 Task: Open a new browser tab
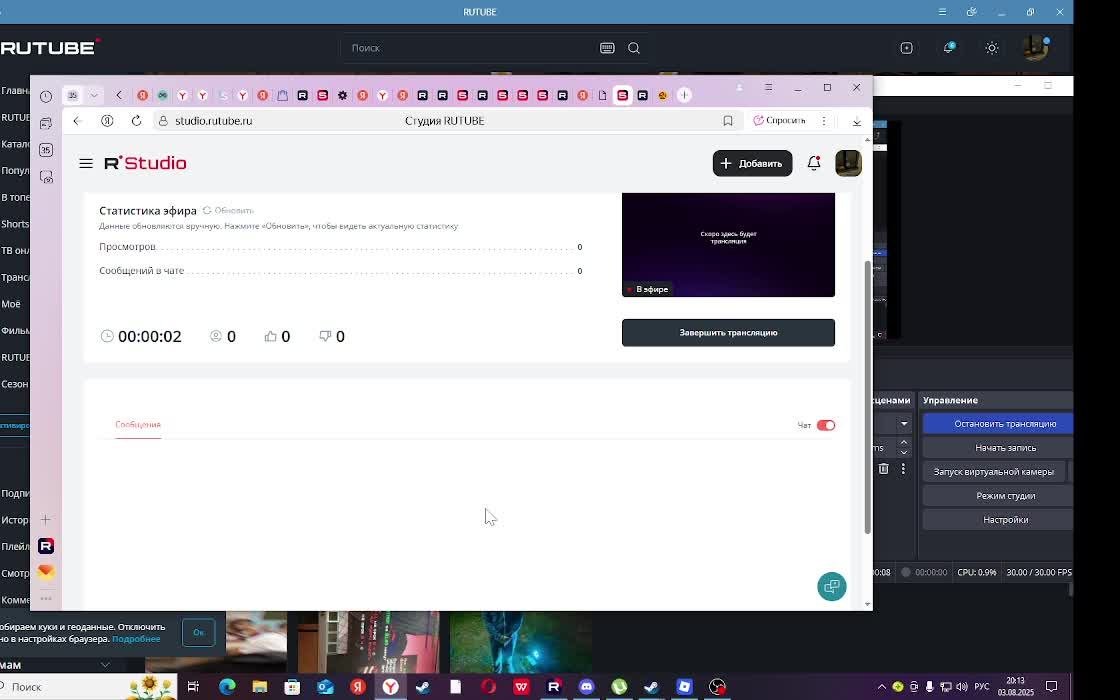[684, 95]
